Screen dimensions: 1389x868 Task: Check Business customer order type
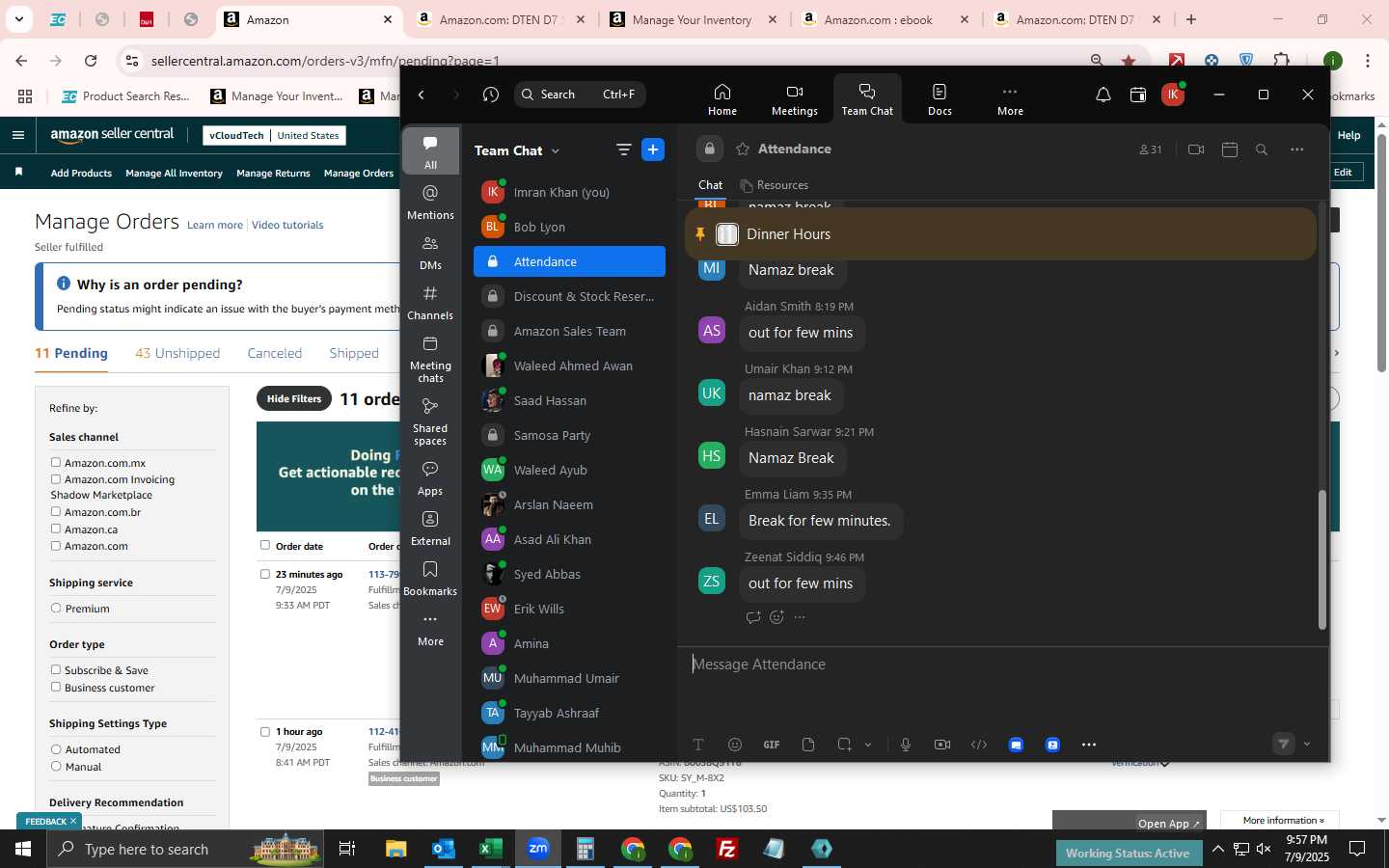pyautogui.click(x=56, y=688)
